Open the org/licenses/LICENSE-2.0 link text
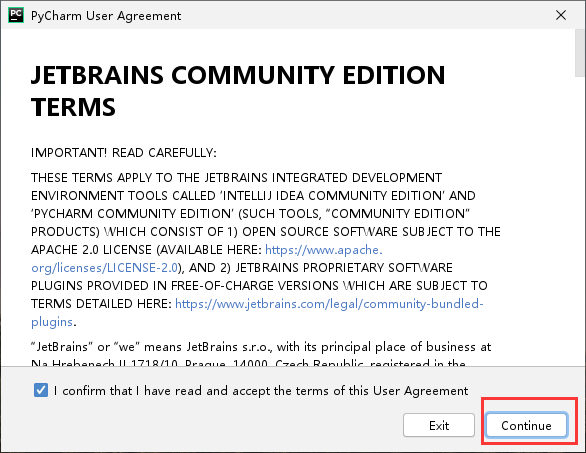This screenshot has width=586, height=453. pos(104,268)
